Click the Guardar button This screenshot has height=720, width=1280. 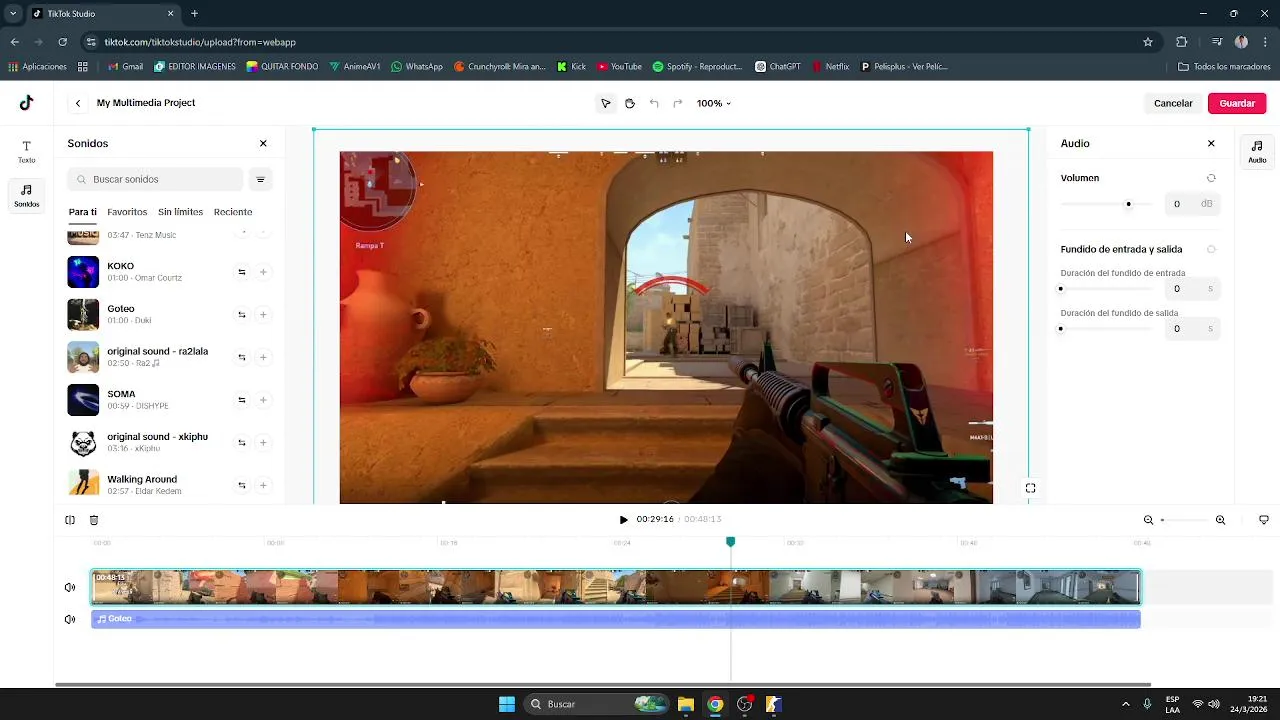(x=1237, y=103)
